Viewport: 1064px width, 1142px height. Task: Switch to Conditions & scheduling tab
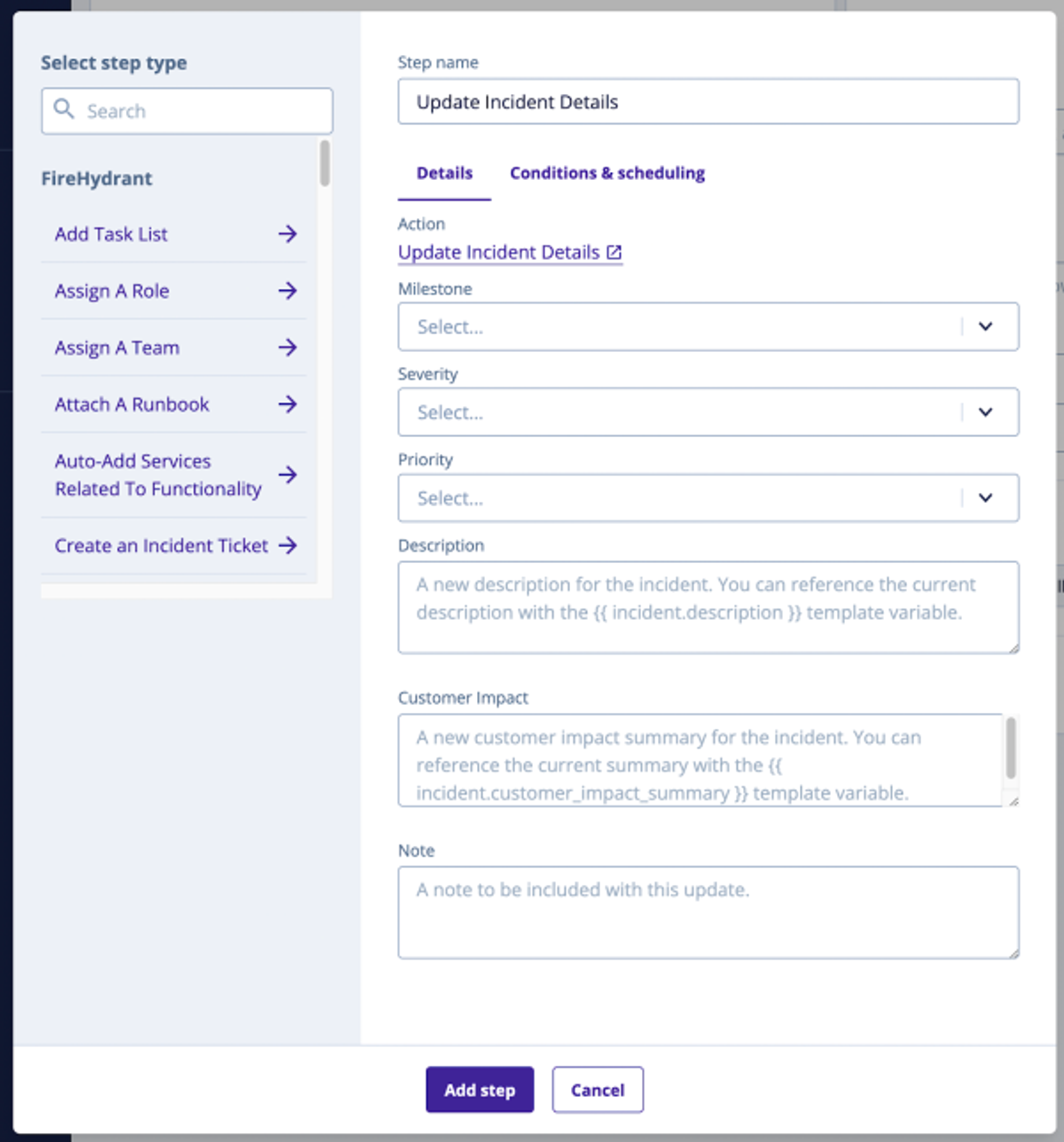click(607, 173)
